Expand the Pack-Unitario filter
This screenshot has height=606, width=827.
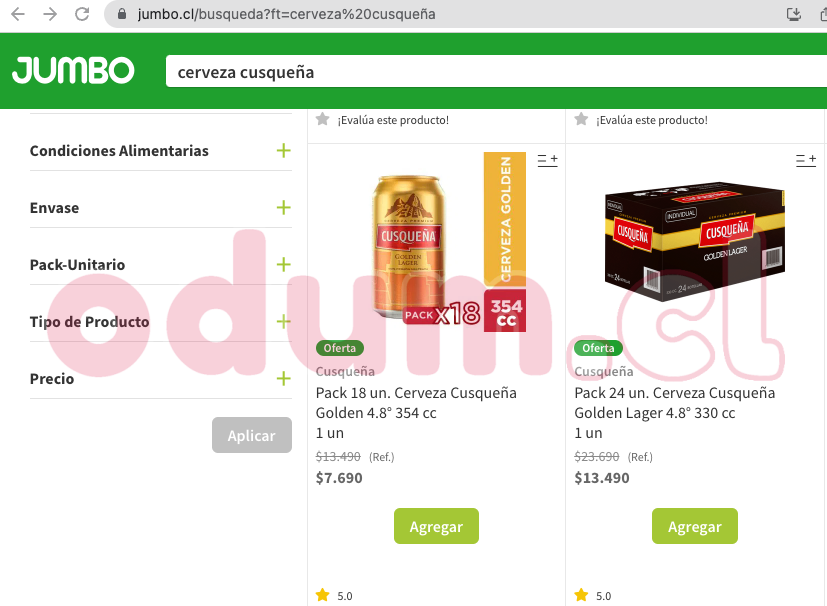(284, 264)
